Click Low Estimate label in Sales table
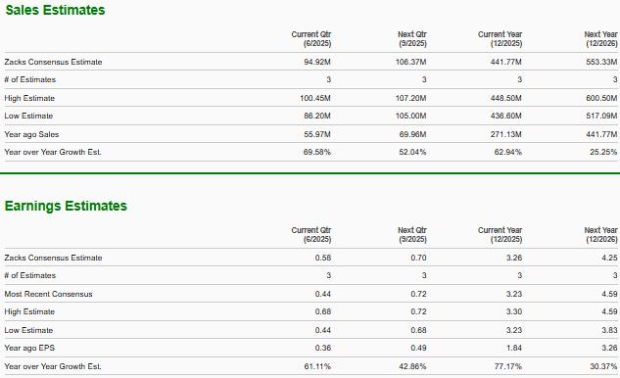 coord(28,116)
